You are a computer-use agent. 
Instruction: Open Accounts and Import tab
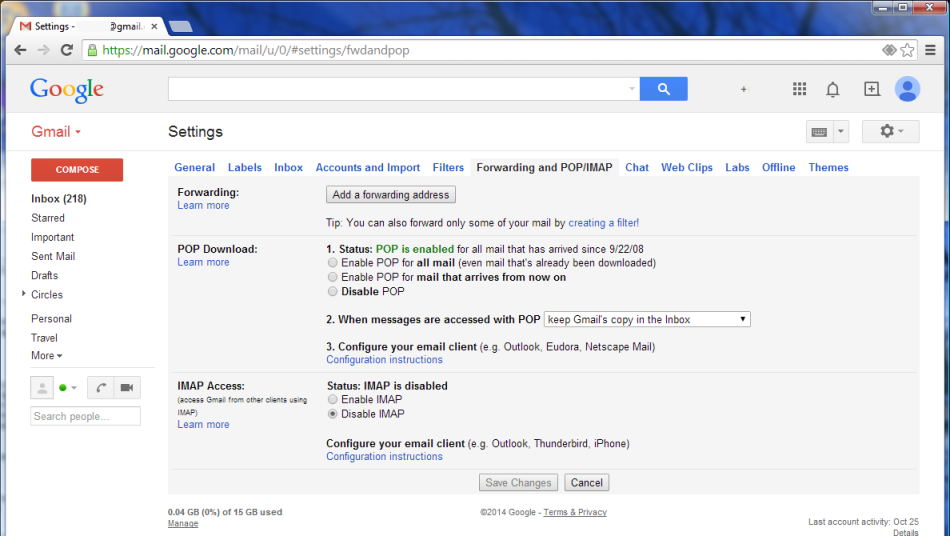click(368, 167)
